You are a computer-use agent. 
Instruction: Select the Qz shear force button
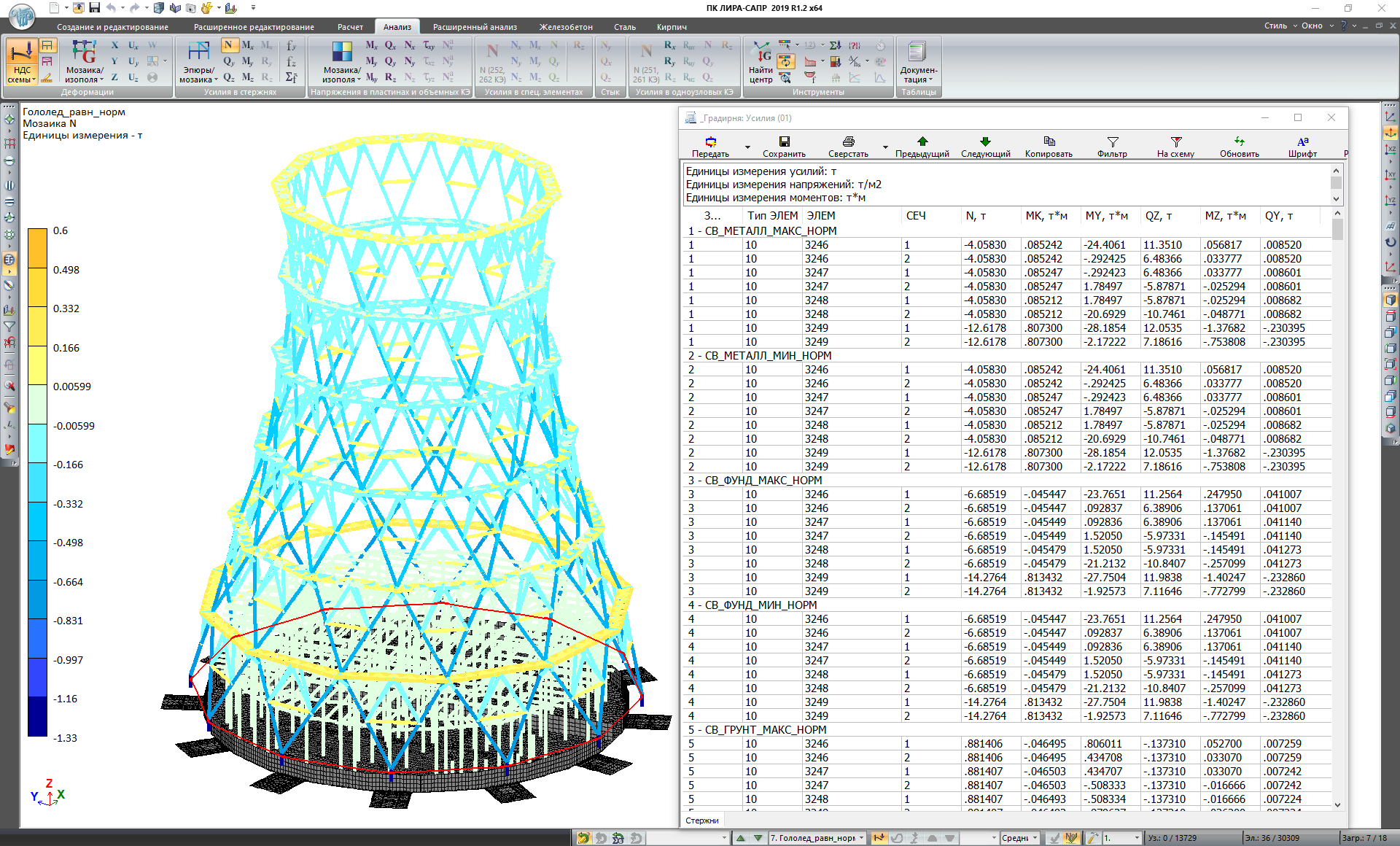[229, 77]
